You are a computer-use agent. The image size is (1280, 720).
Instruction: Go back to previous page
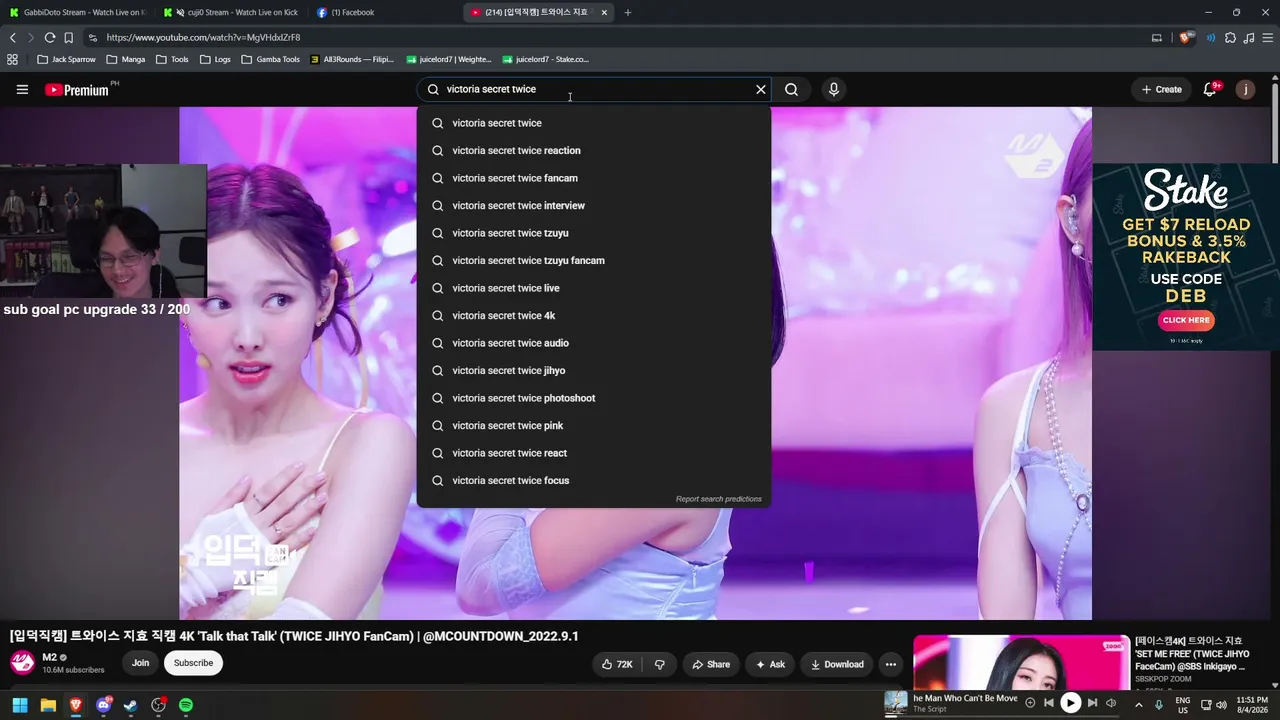(12, 37)
